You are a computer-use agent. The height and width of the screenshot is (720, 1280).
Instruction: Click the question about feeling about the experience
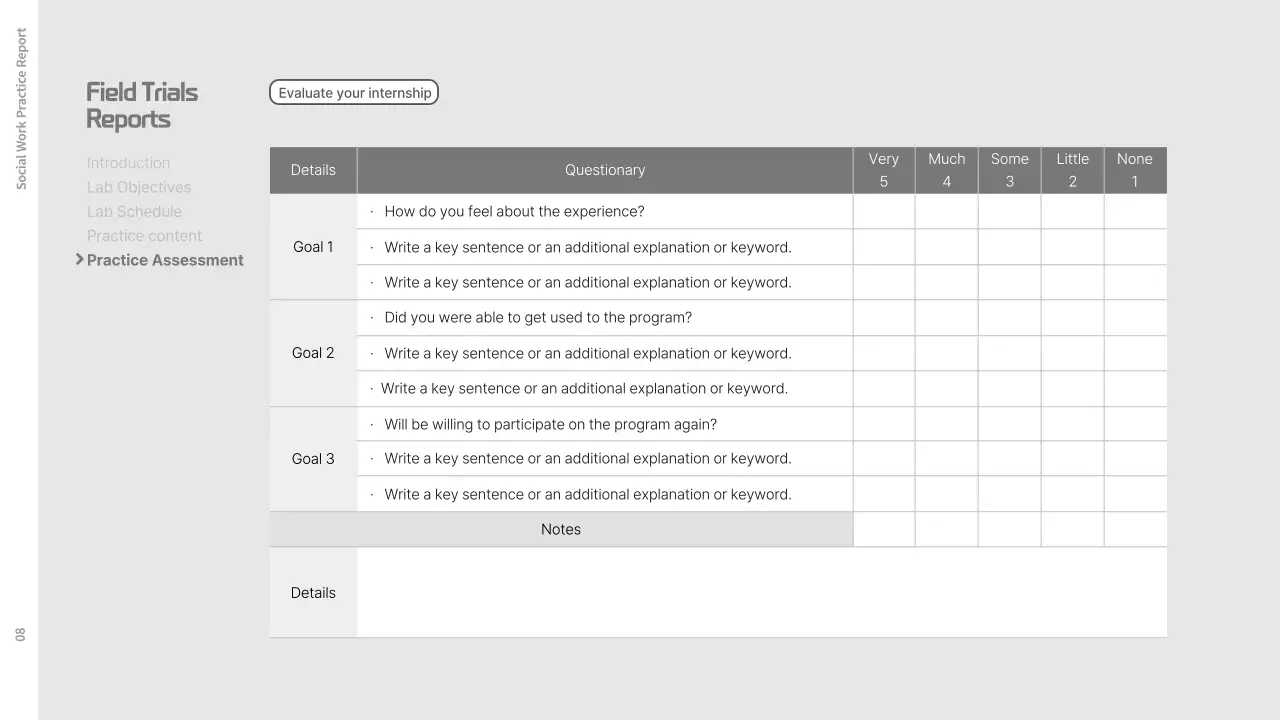[x=514, y=211]
